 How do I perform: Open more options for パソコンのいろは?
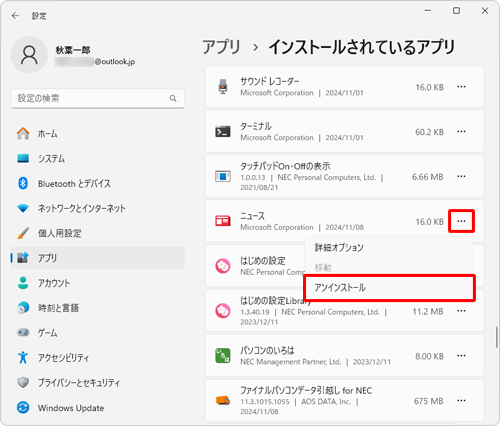click(x=461, y=356)
